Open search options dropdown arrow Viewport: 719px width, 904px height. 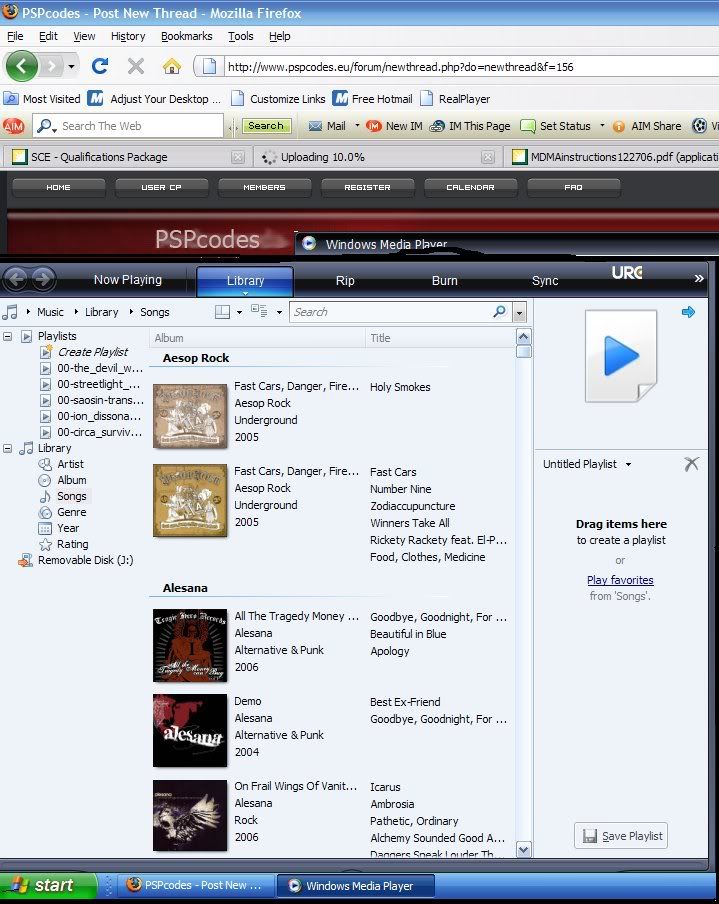pos(520,312)
